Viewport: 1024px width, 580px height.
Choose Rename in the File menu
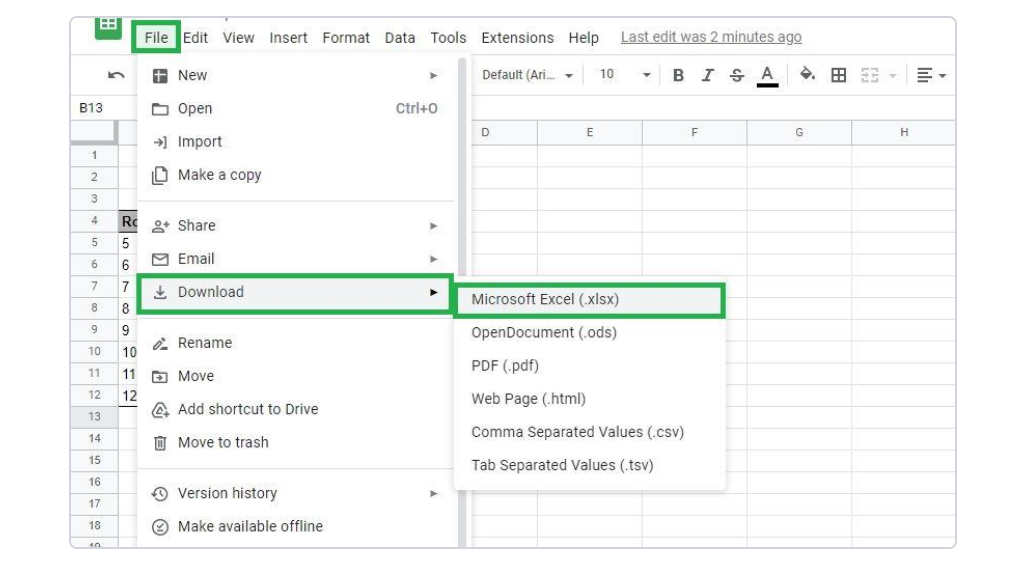point(296,343)
